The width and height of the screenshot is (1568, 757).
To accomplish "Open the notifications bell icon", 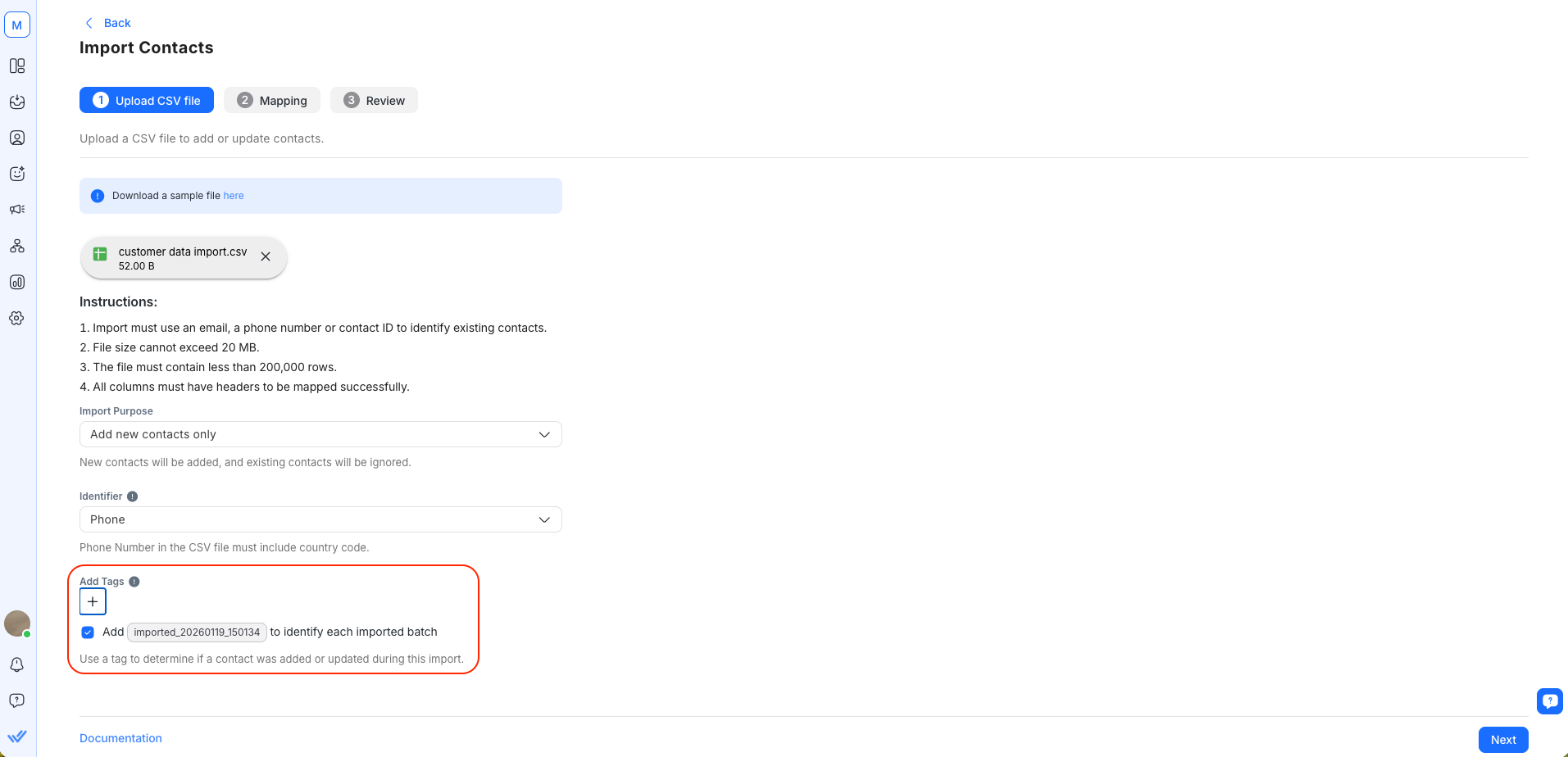I will (x=17, y=664).
